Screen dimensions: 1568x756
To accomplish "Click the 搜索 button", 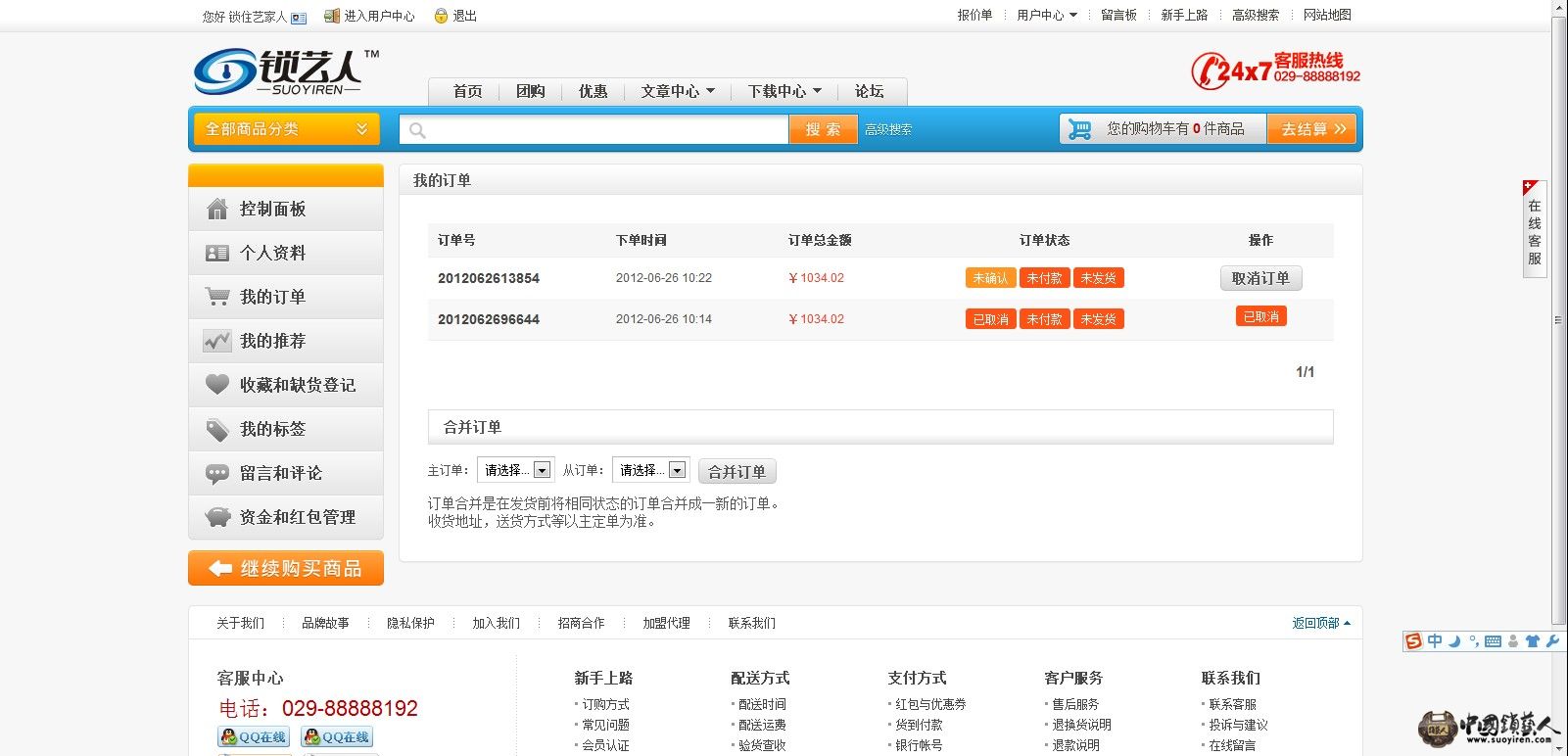I will coord(823,129).
